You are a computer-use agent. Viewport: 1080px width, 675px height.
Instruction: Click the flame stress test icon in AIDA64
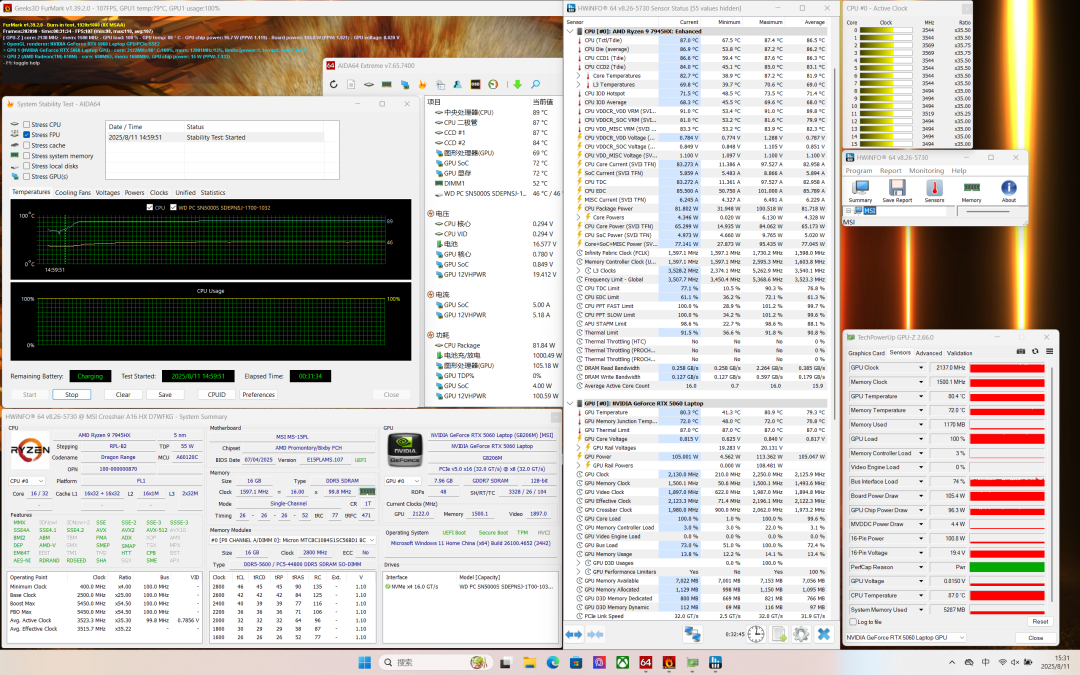[x=422, y=84]
